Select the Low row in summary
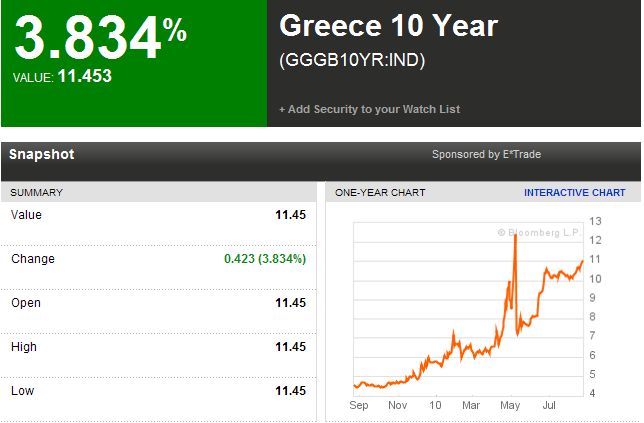 point(159,391)
